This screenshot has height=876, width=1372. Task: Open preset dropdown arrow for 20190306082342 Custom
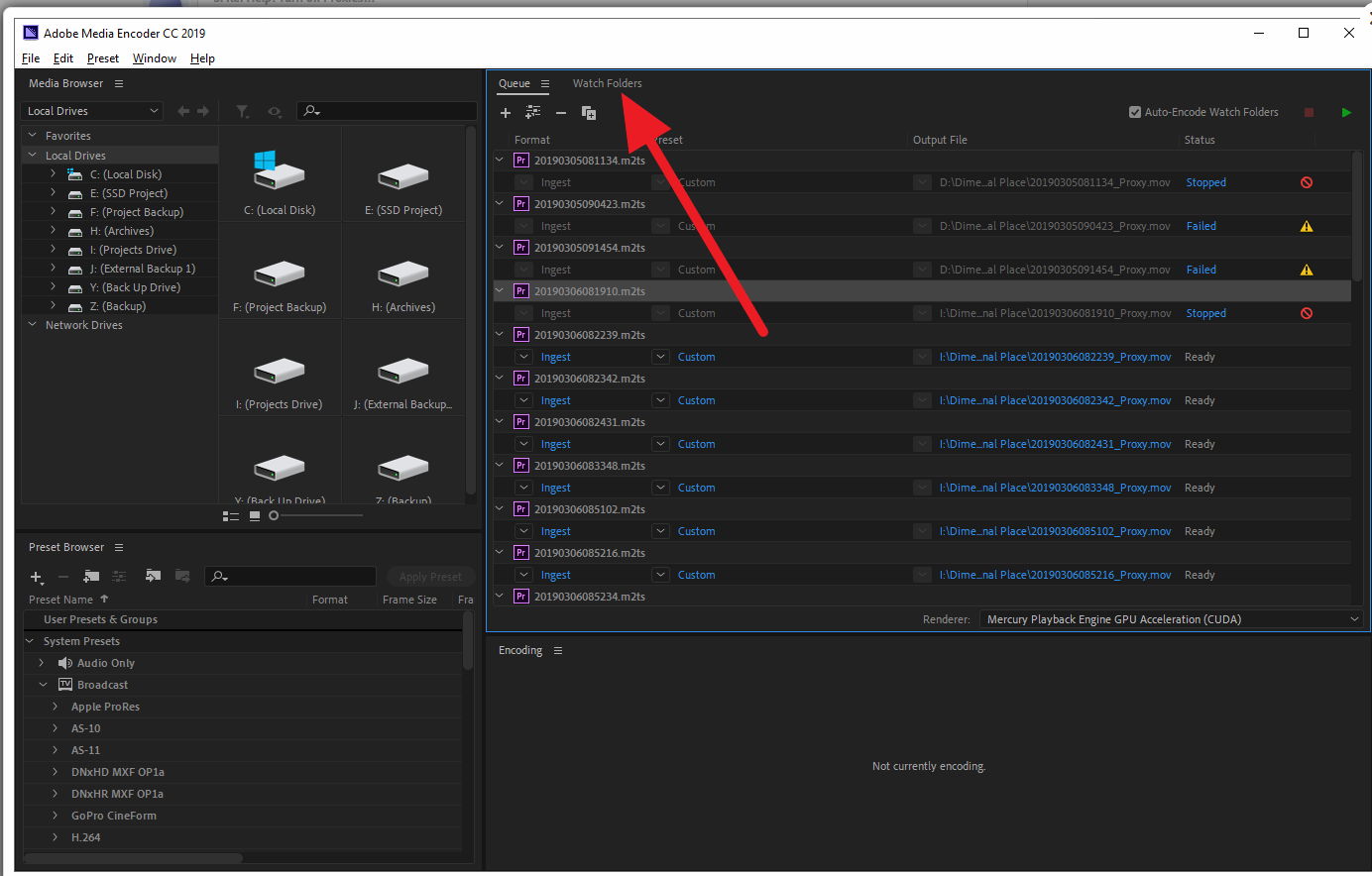[x=660, y=400]
